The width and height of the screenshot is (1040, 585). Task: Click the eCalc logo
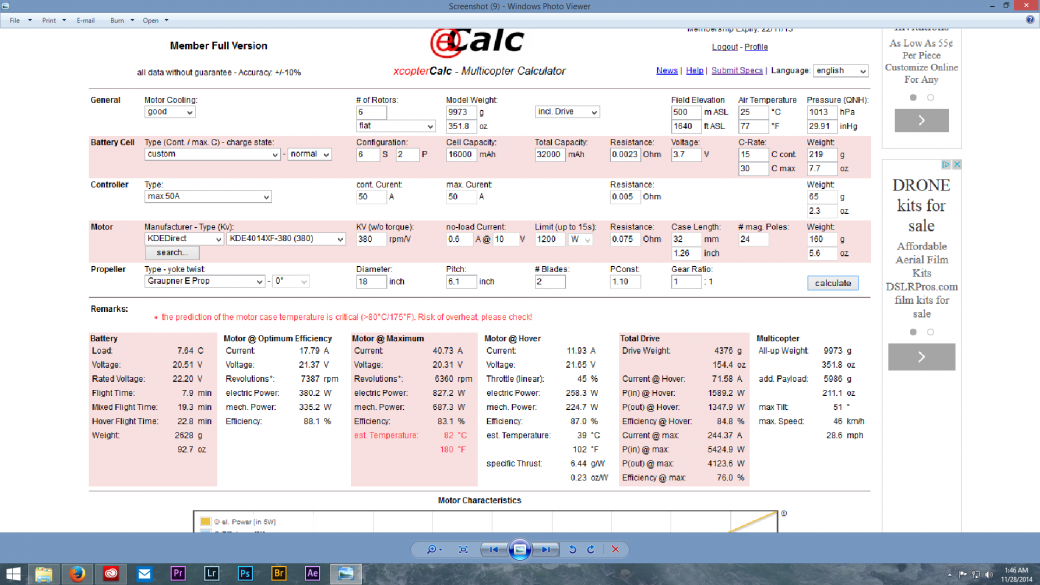[478, 41]
